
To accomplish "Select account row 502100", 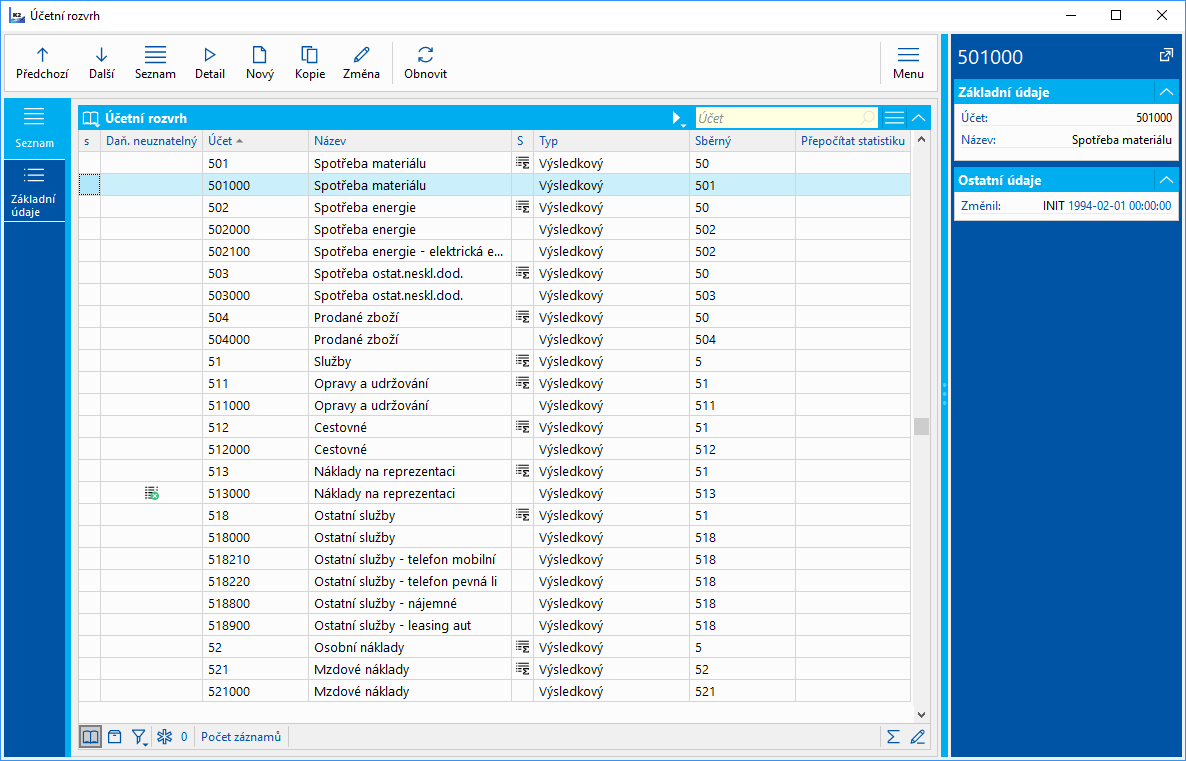I will 495,251.
